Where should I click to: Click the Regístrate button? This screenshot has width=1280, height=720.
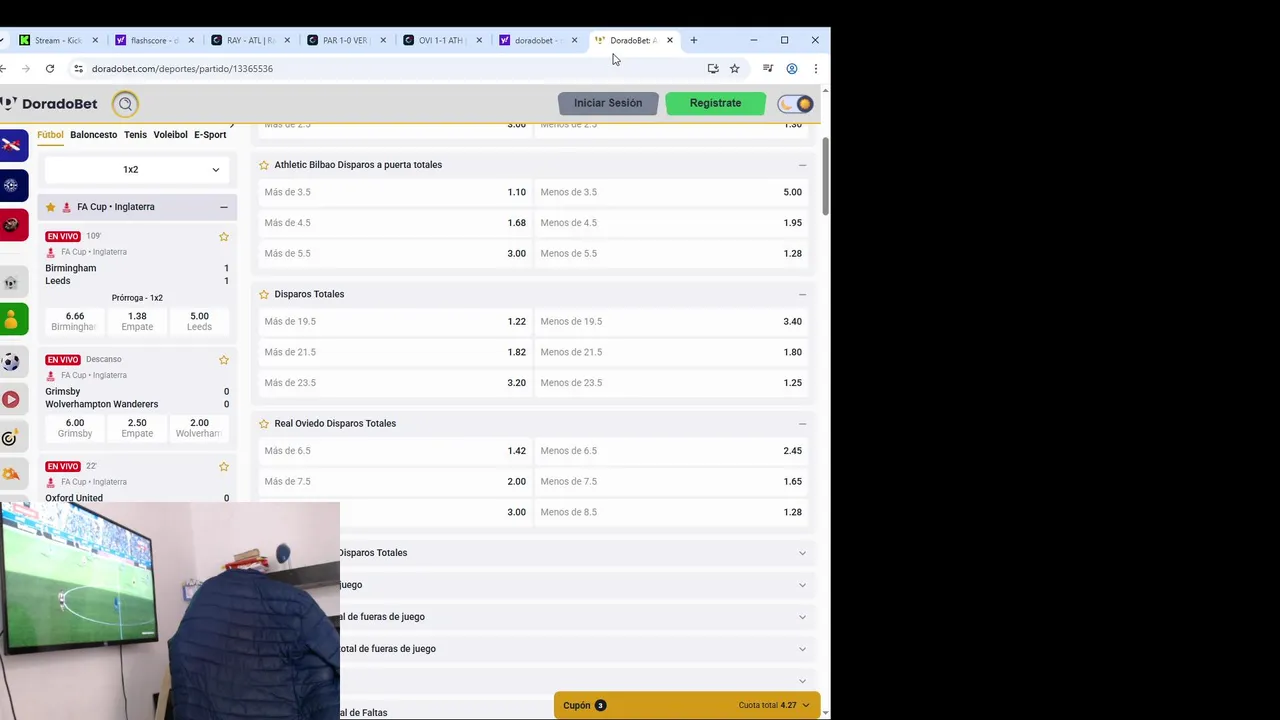pos(715,103)
